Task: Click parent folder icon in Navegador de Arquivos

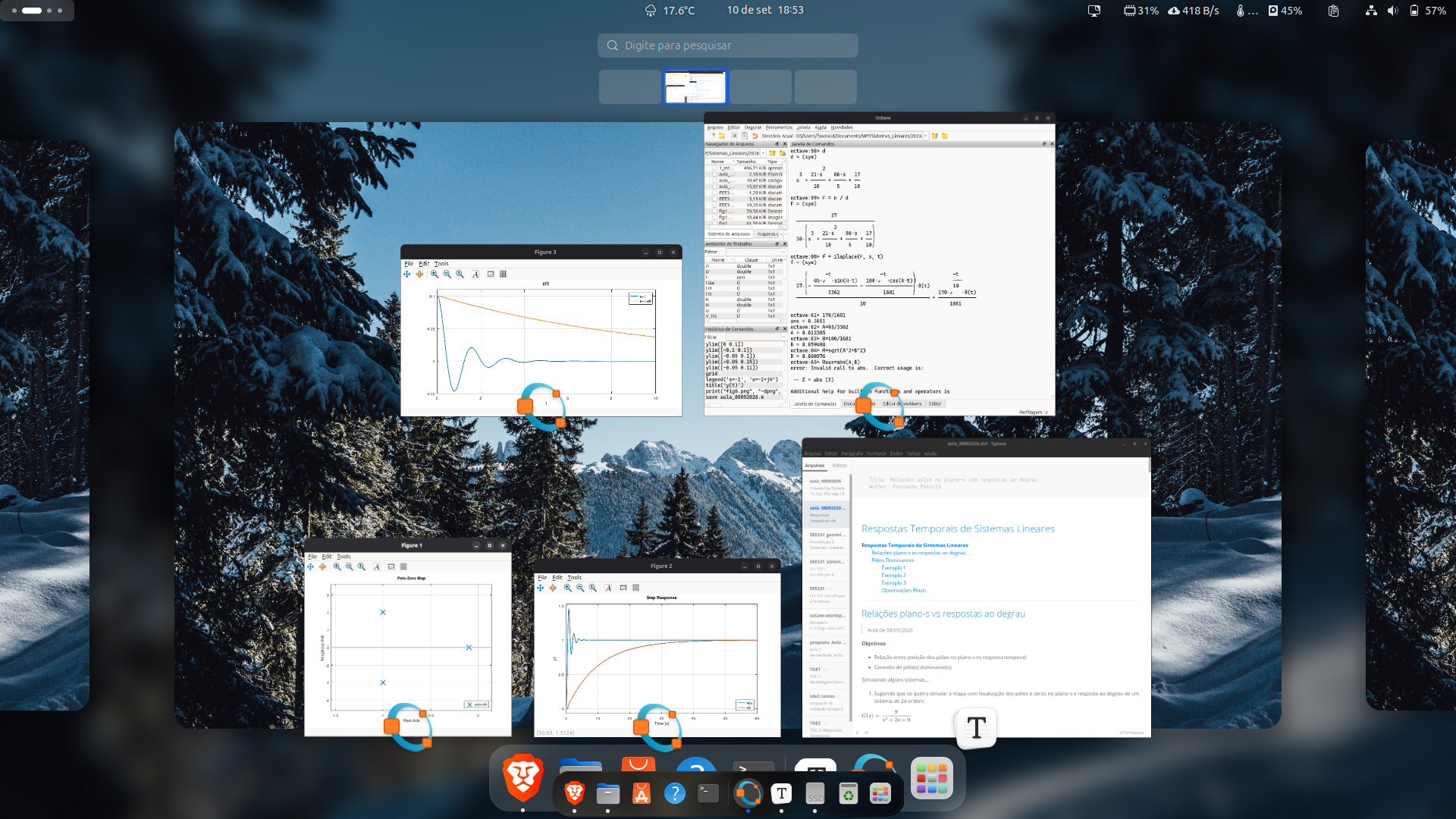Action: pos(772,153)
